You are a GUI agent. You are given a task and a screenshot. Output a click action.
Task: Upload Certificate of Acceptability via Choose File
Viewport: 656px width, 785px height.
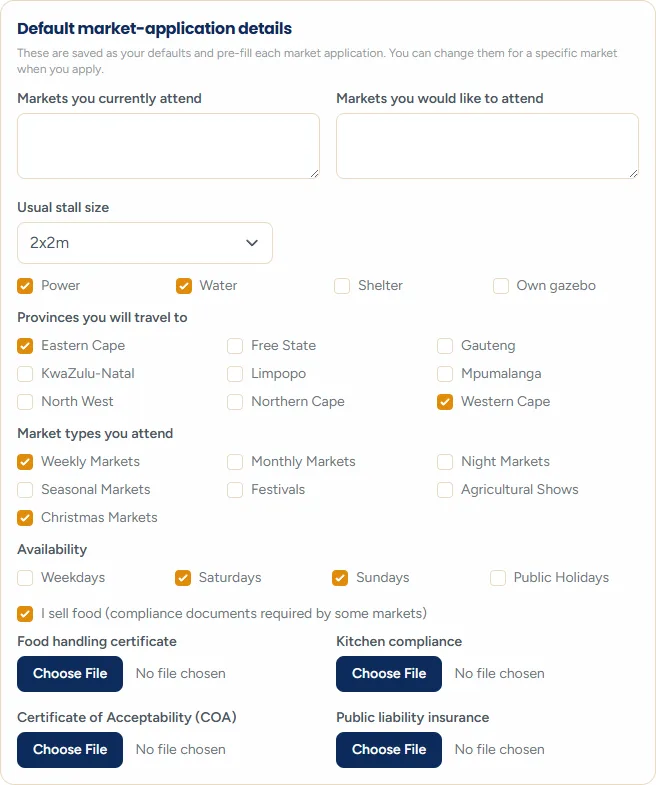pos(70,750)
